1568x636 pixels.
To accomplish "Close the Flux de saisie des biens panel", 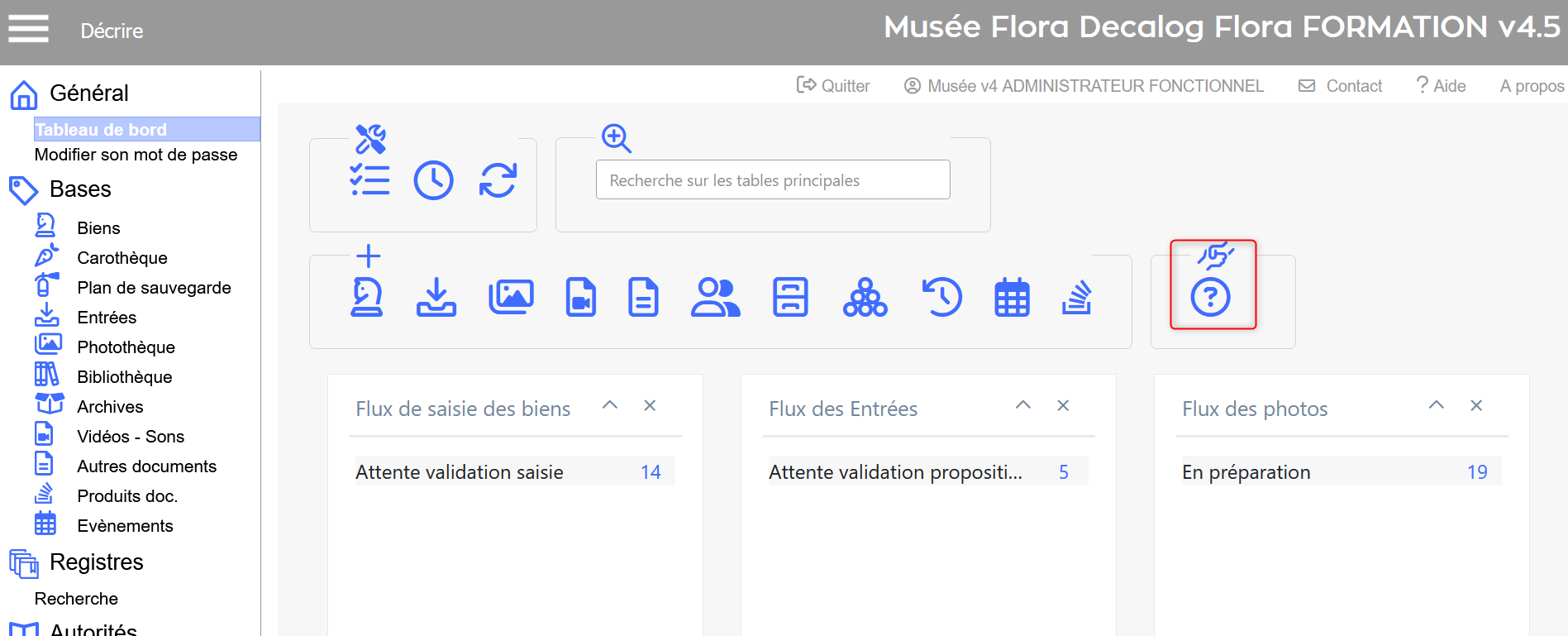I will click(x=650, y=405).
